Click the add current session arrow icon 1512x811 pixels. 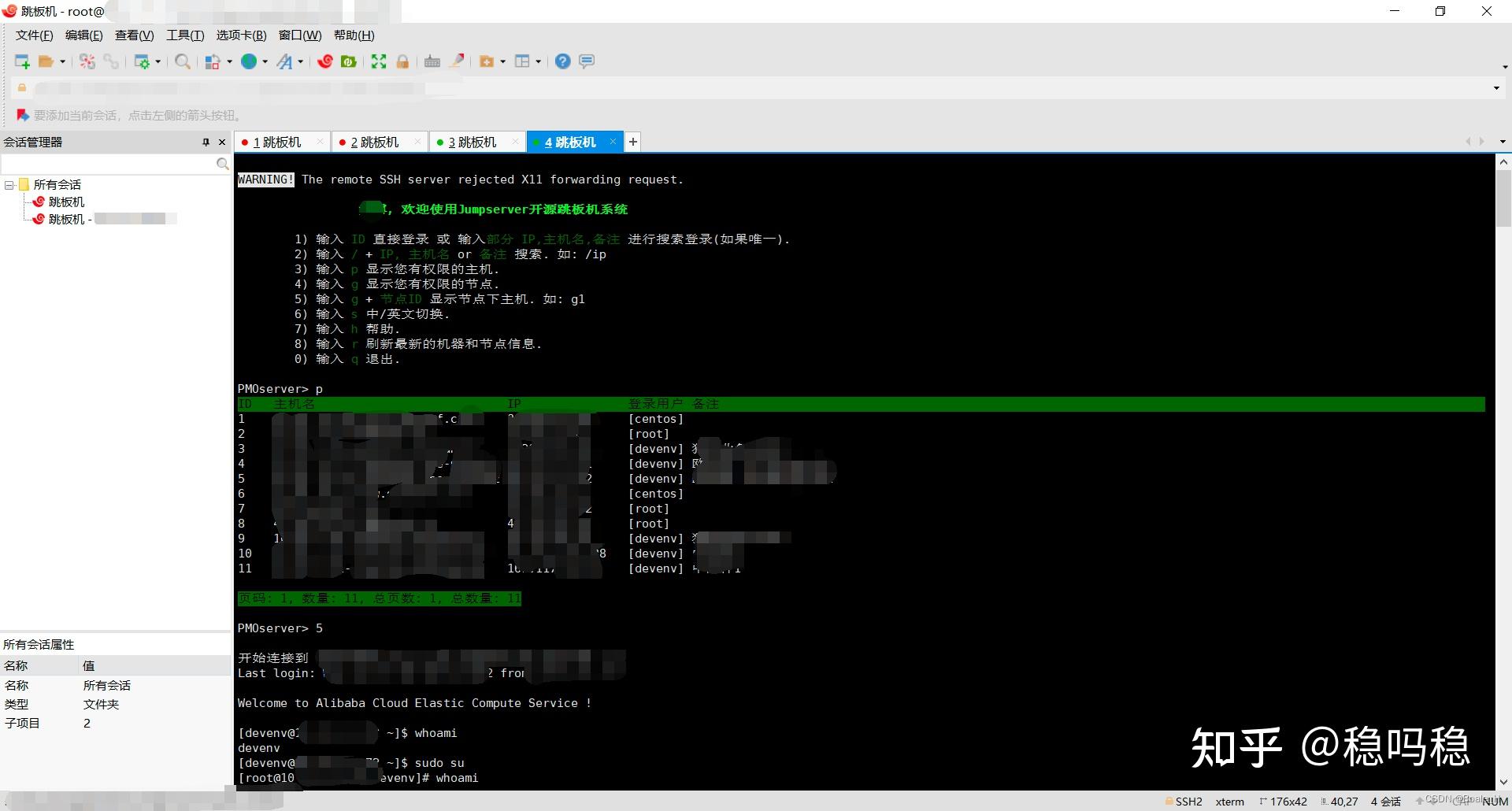23,115
